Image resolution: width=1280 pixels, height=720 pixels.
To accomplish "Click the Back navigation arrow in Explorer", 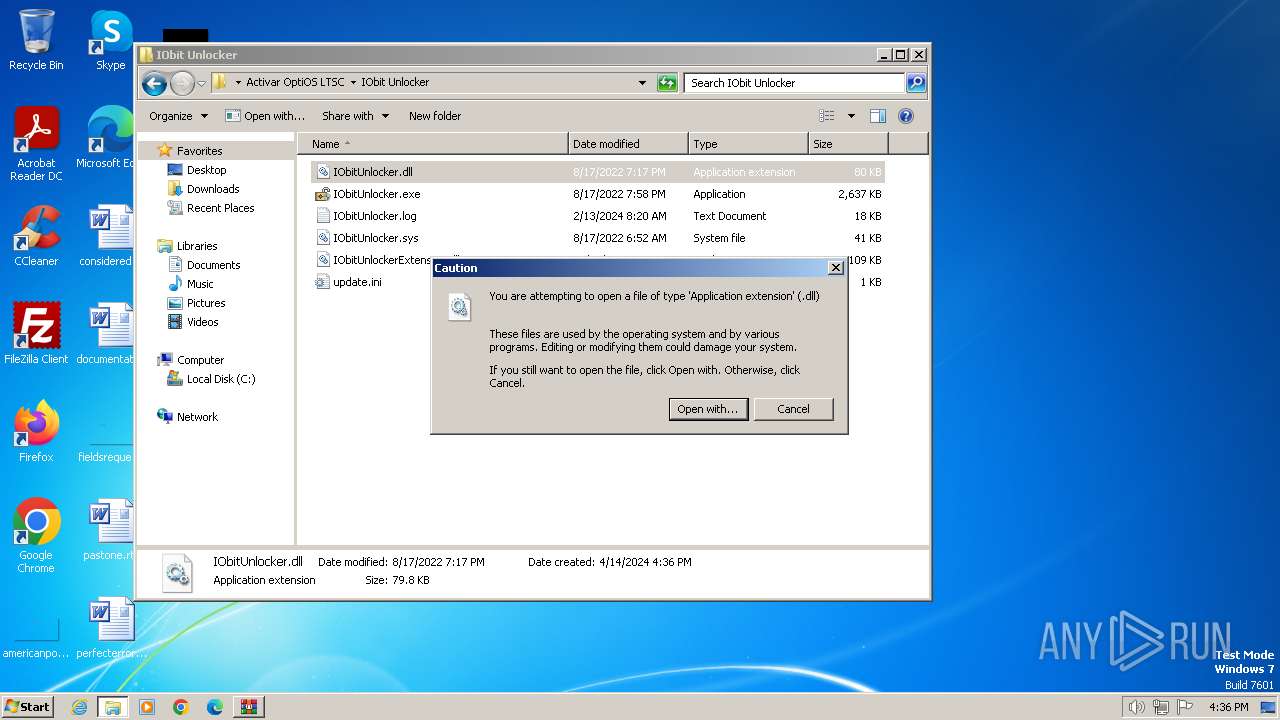I will pos(154,83).
